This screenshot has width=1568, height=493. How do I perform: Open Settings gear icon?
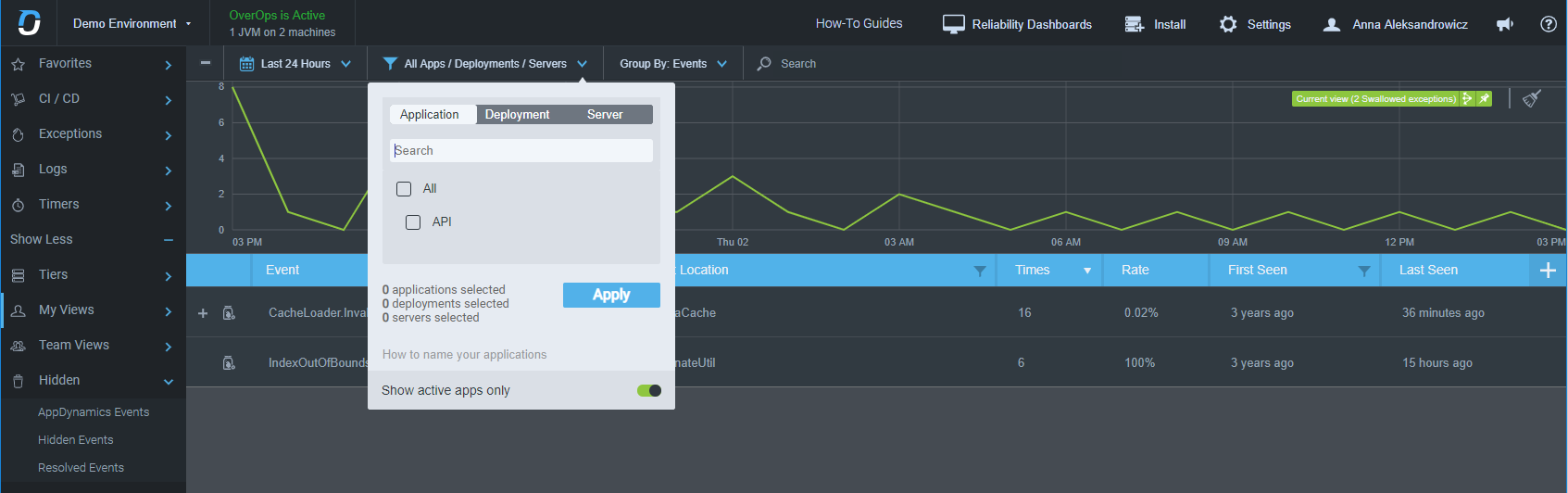[x=1228, y=24]
